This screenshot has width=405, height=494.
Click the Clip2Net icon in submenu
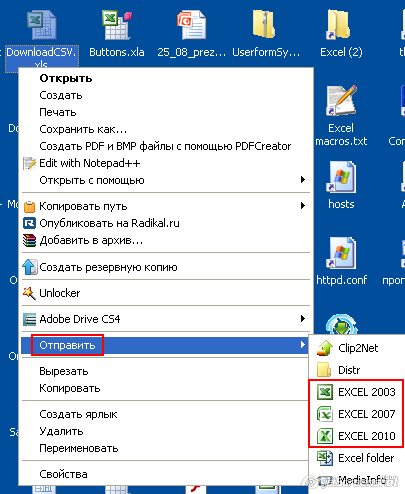[x=325, y=348]
